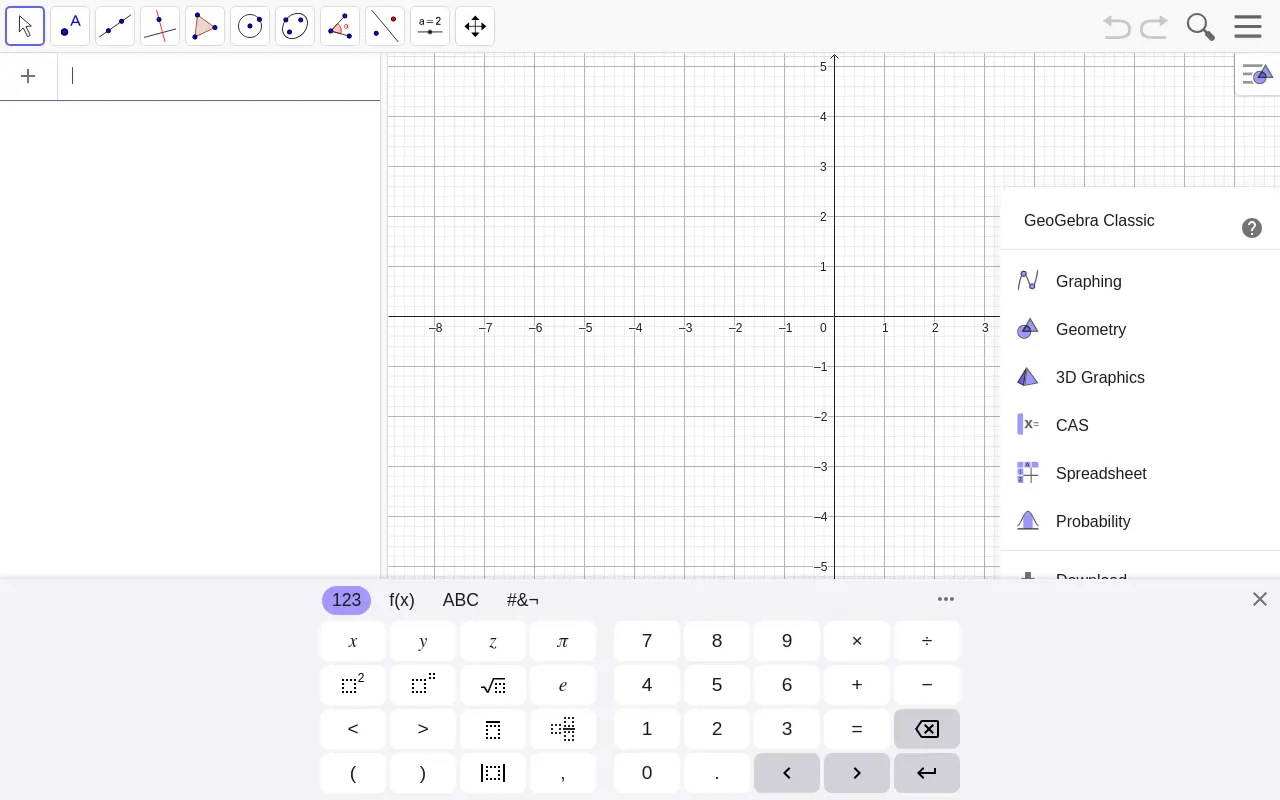
Task: Switch to Geometry perspective
Action: click(1140, 329)
